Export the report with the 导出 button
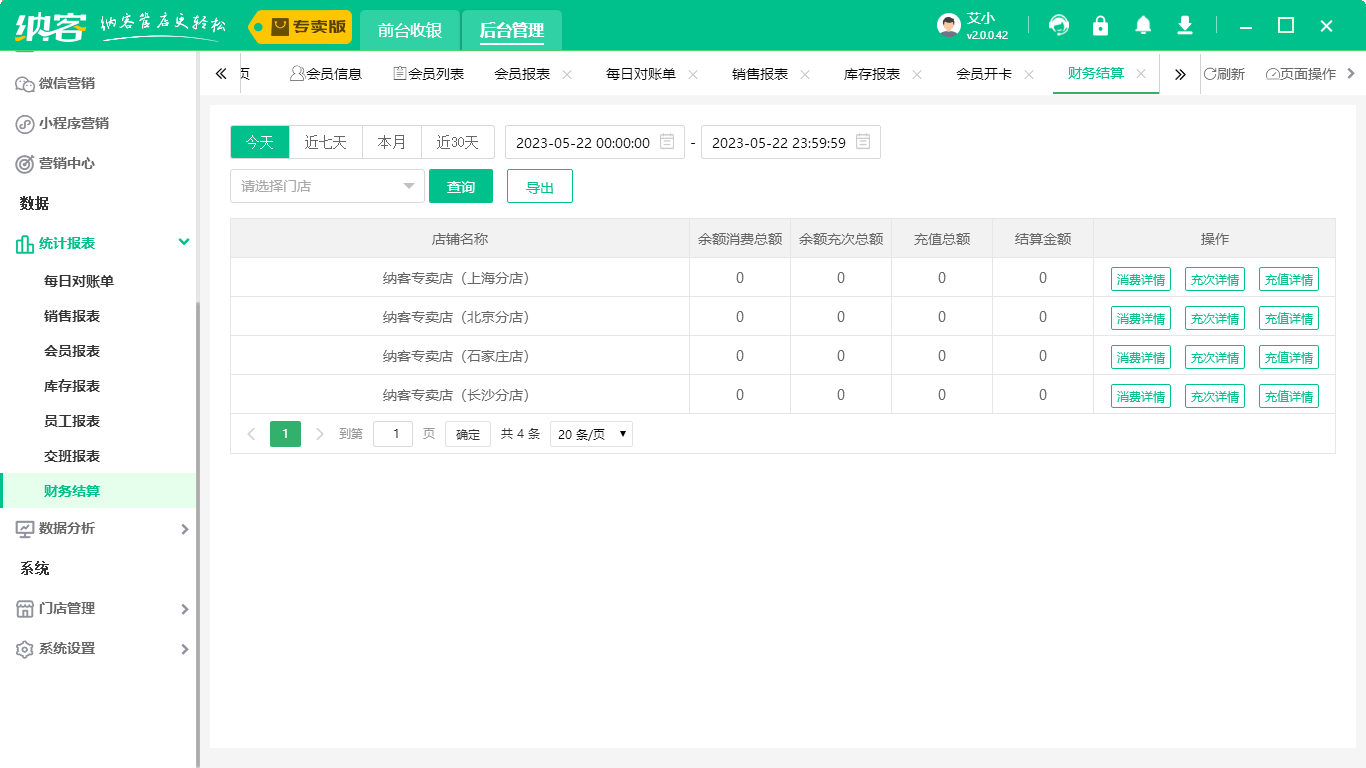The width and height of the screenshot is (1366, 768). click(x=539, y=186)
